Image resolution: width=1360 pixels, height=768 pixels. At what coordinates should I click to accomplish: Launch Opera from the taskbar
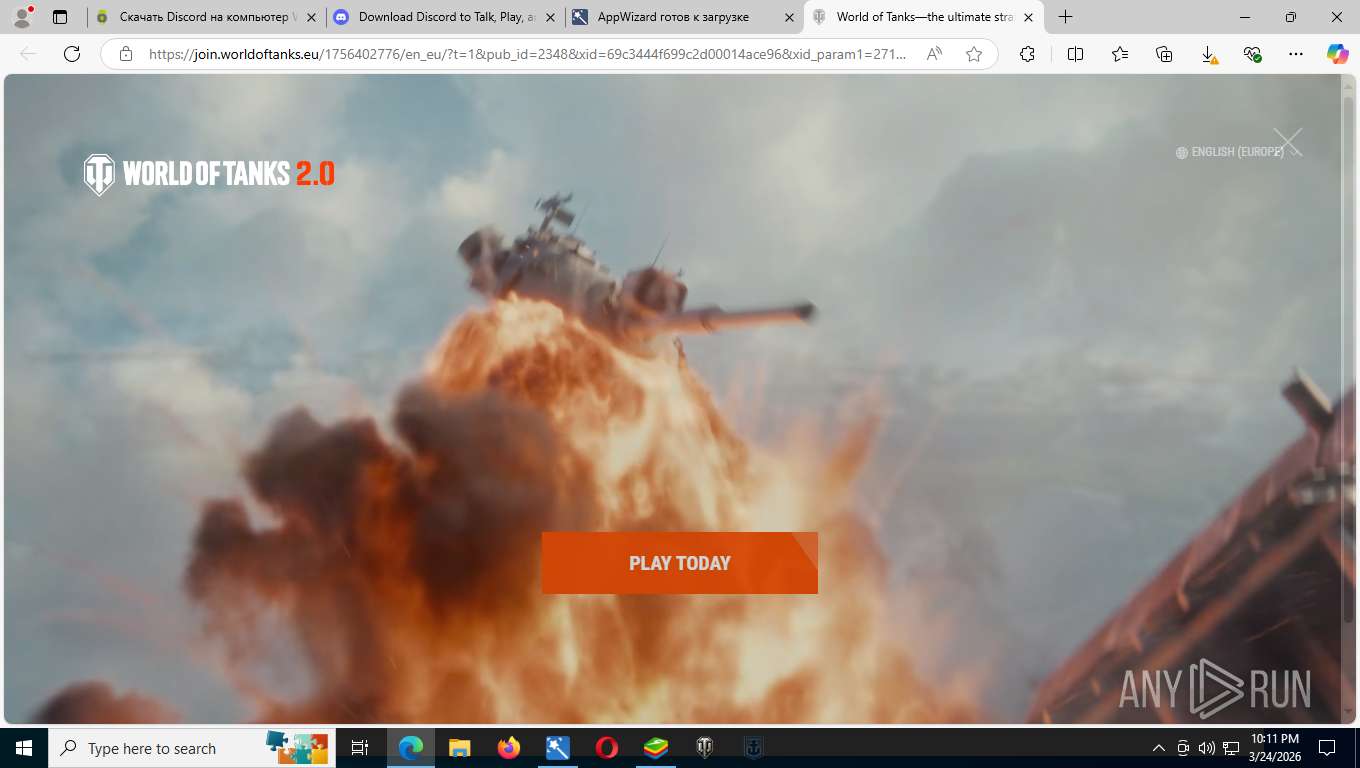(606, 748)
